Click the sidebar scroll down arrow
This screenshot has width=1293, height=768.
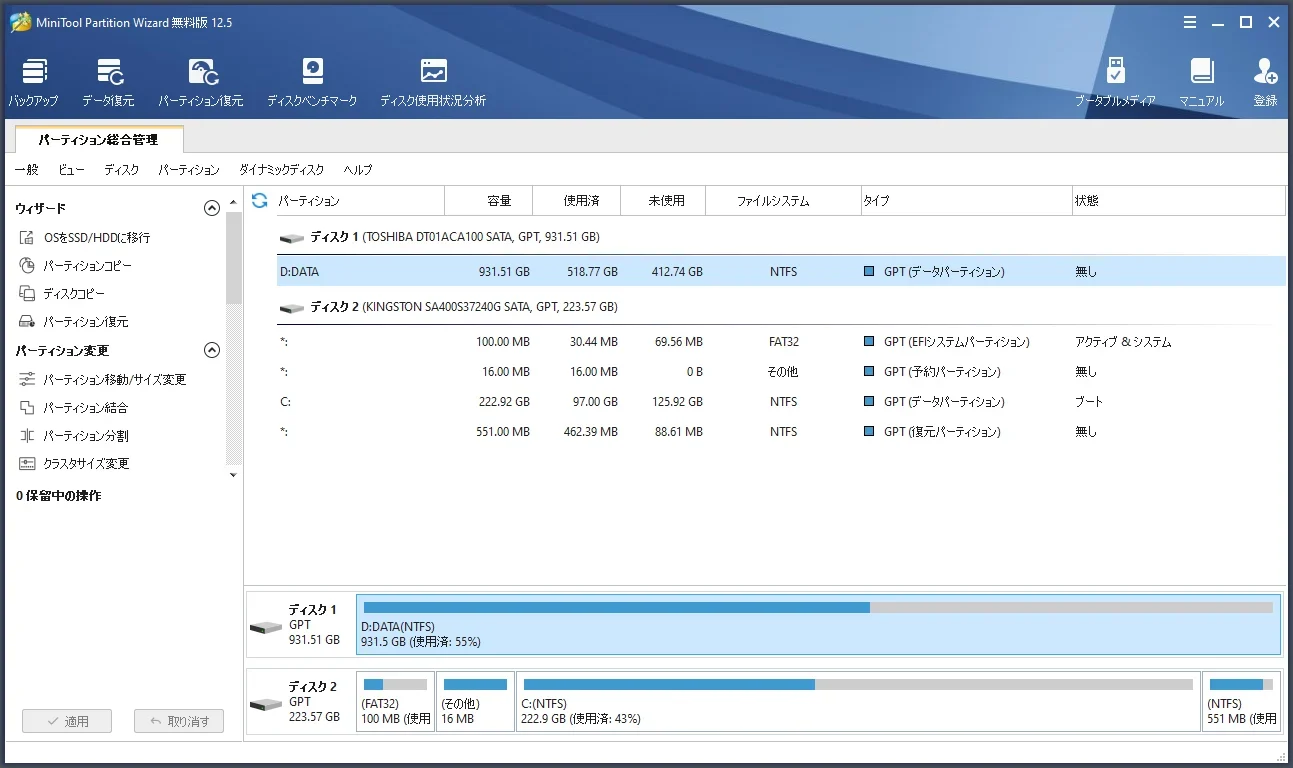(234, 475)
